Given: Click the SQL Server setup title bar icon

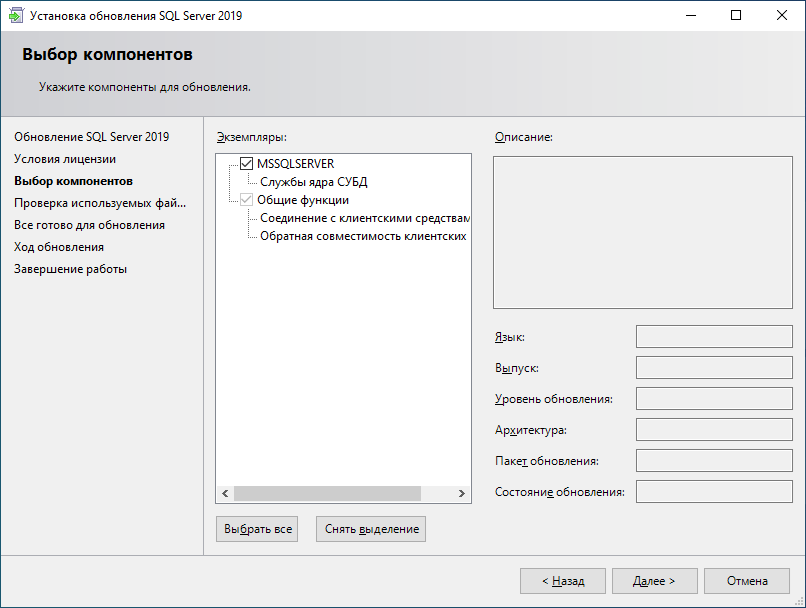Looking at the screenshot, I should tap(16, 15).
